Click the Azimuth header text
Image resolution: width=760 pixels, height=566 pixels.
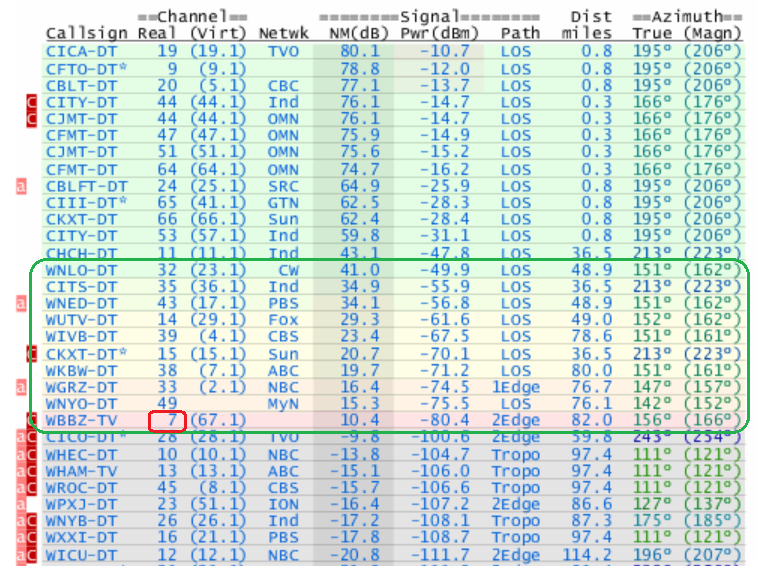pyautogui.click(x=687, y=16)
